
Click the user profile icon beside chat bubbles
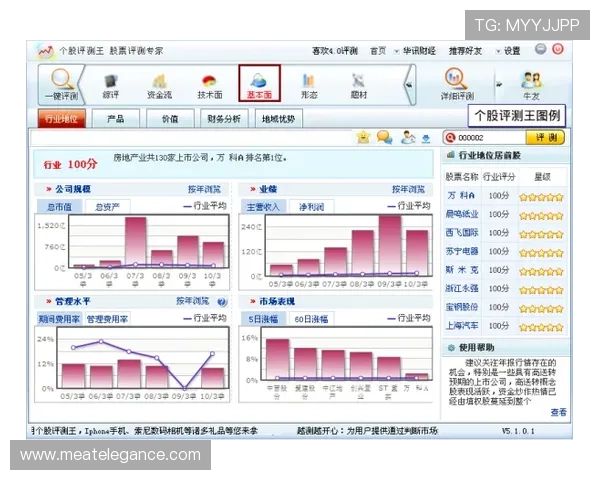(x=408, y=137)
